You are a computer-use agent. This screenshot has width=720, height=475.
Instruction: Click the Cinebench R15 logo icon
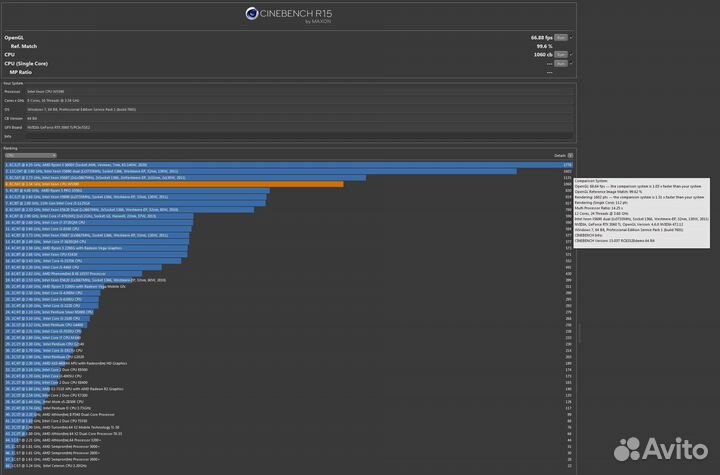[251, 14]
